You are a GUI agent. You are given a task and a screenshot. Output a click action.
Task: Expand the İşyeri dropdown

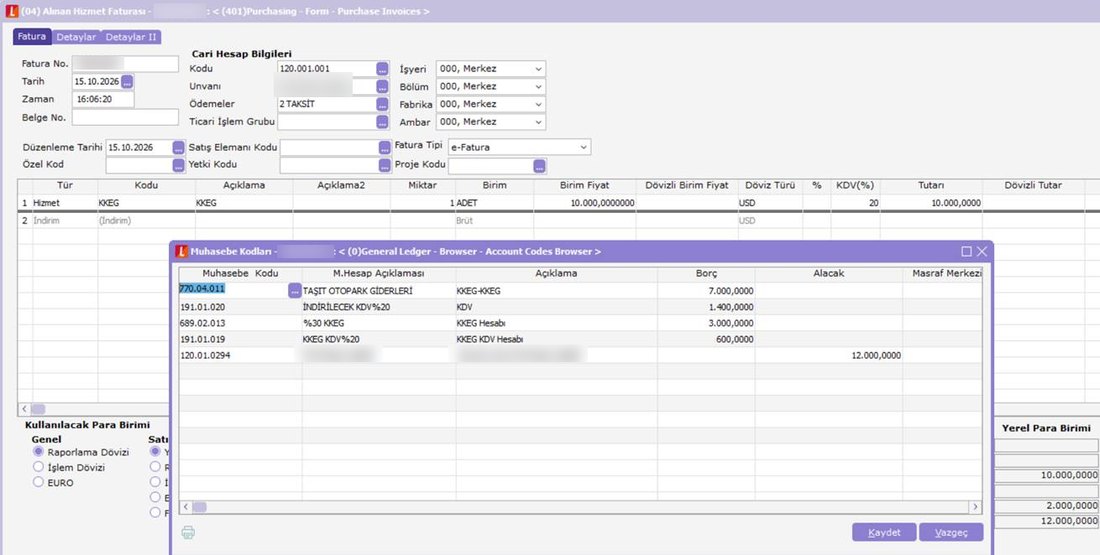tap(538, 69)
